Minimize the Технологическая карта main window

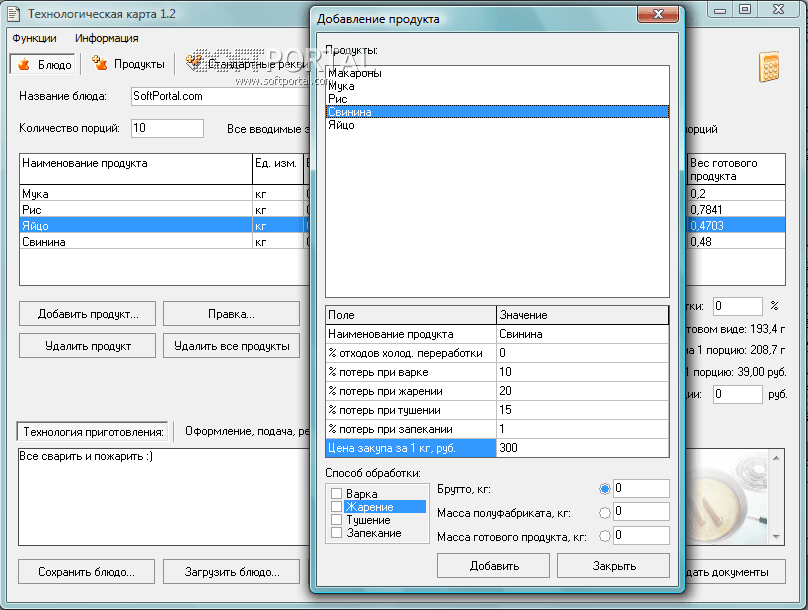pos(720,10)
